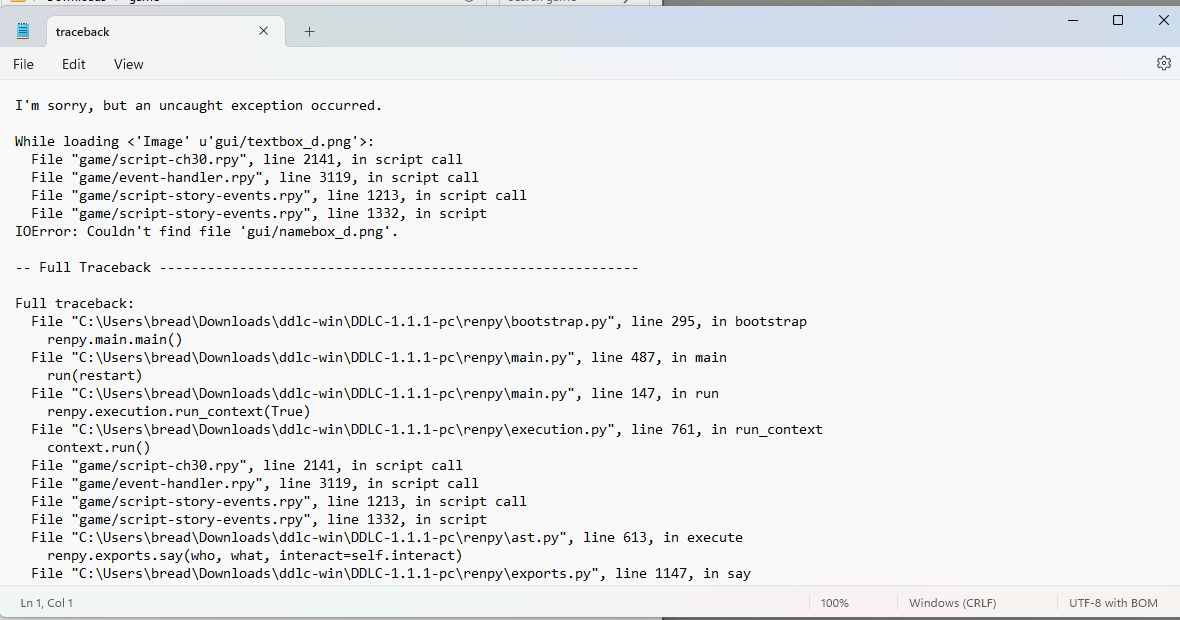Click the game breadcrumb in Explorer
Screen dimensions: 1180x620
tap(145, 3)
